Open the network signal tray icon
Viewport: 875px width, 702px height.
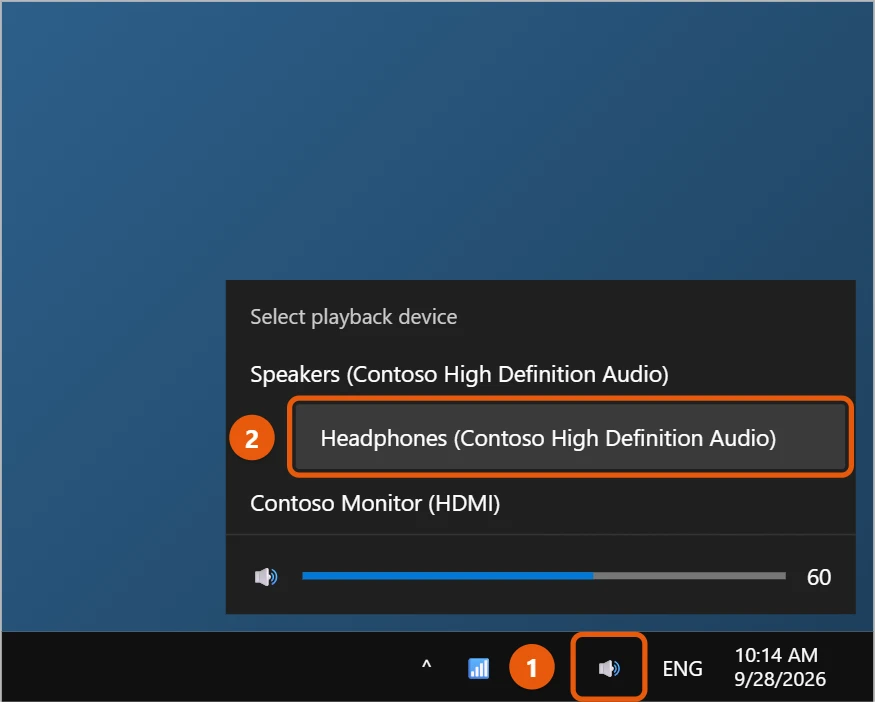coord(478,667)
